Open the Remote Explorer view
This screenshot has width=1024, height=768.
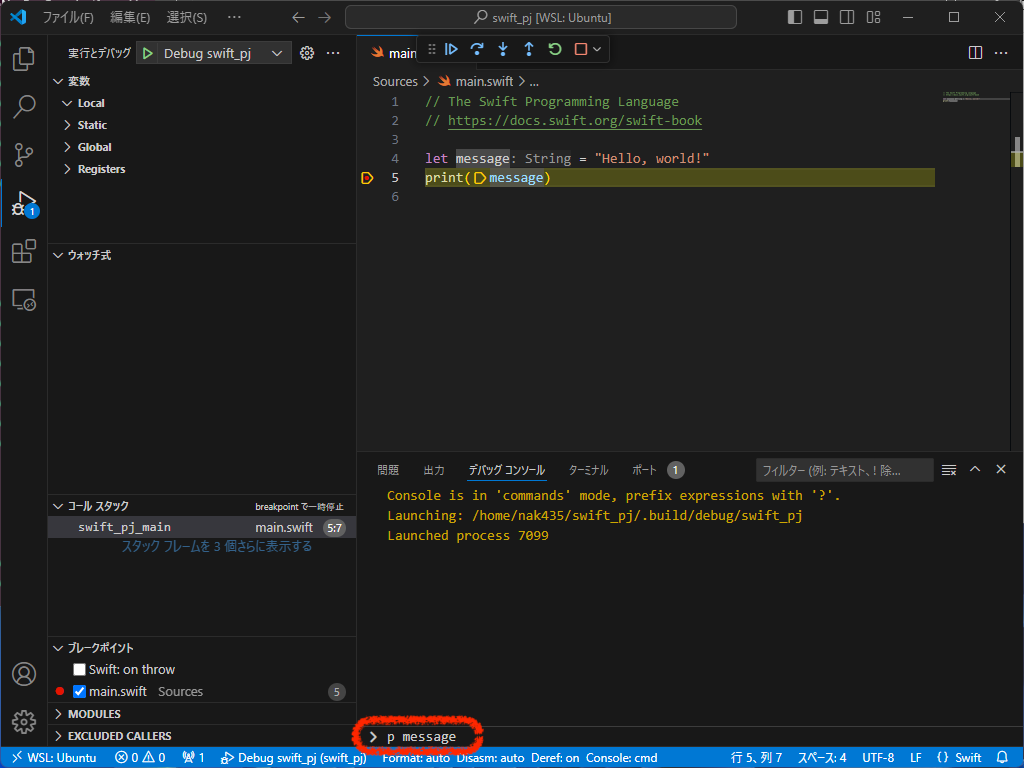(x=24, y=300)
